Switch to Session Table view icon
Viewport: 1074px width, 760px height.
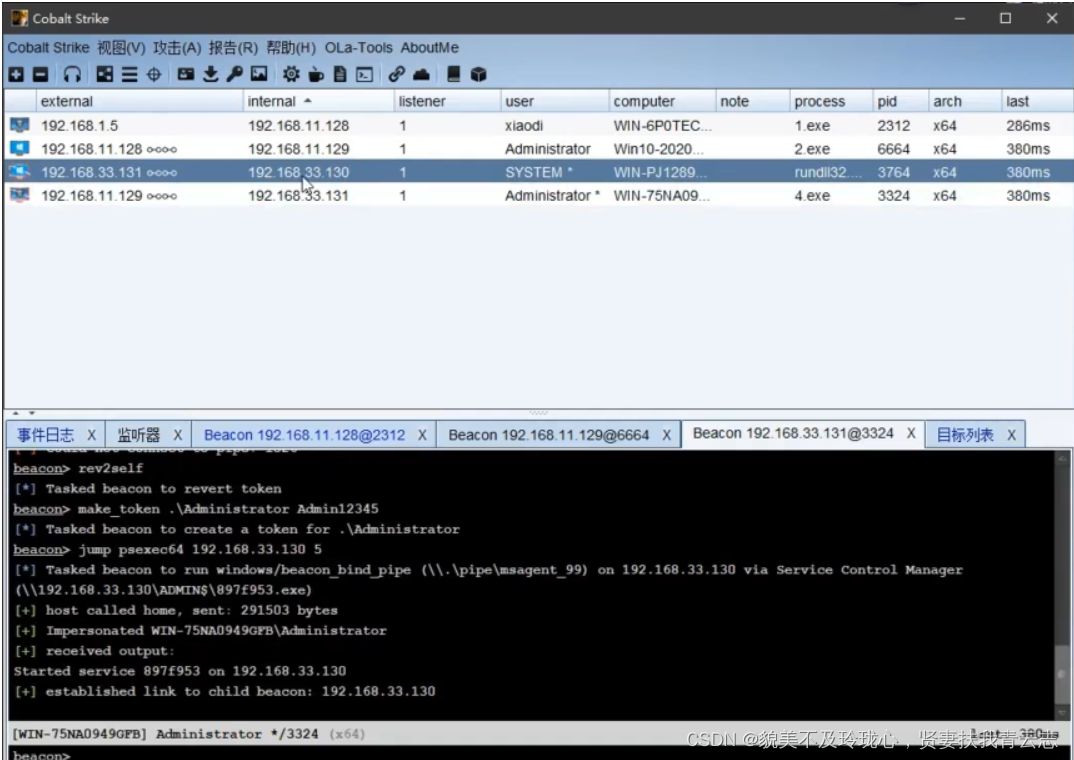(129, 75)
